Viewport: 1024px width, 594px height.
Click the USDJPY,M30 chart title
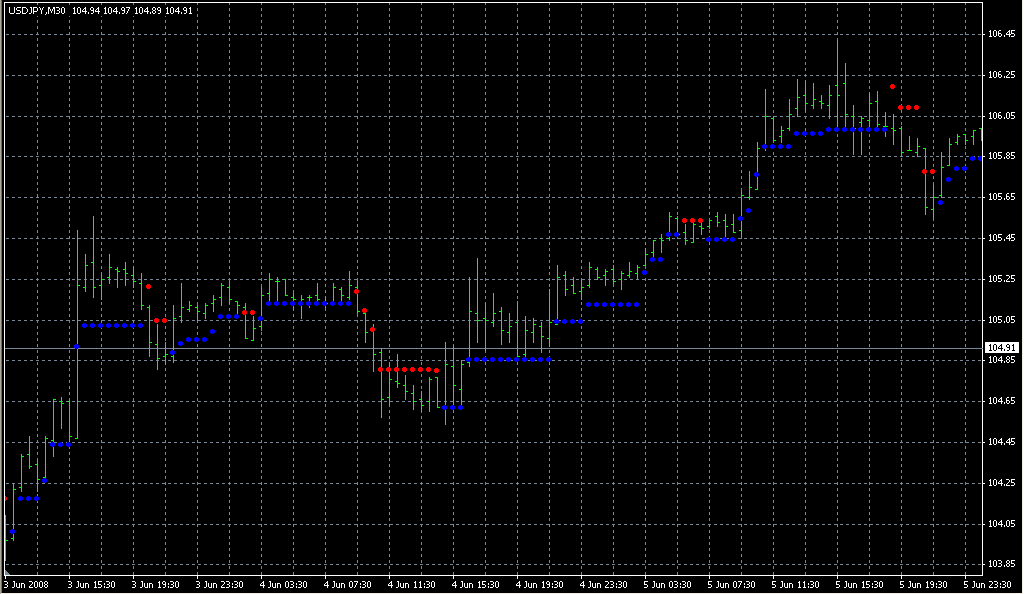click(x=38, y=11)
